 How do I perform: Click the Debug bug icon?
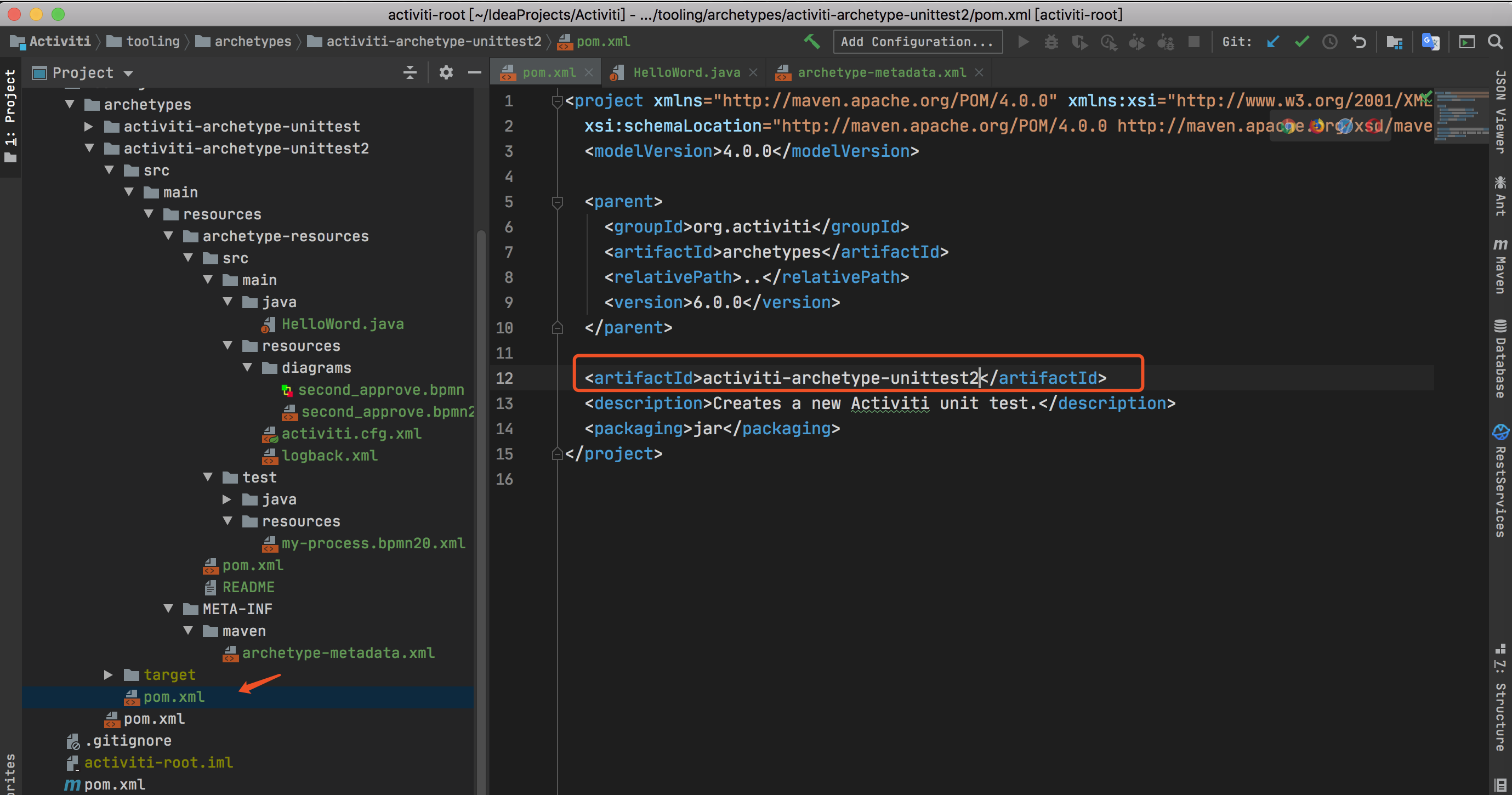click(x=1051, y=42)
